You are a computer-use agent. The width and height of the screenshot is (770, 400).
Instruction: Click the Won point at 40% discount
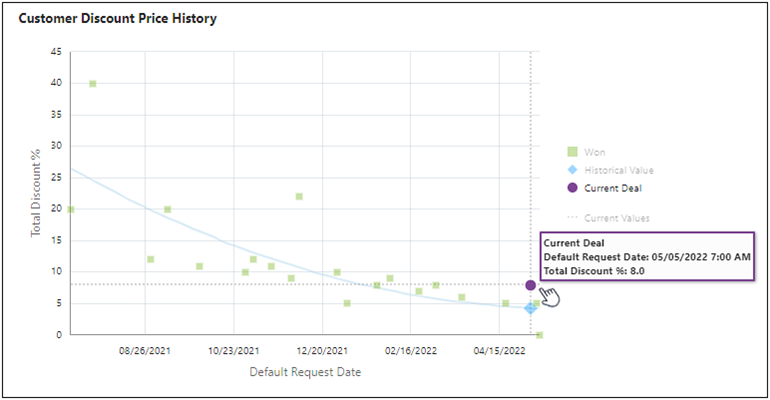(93, 84)
